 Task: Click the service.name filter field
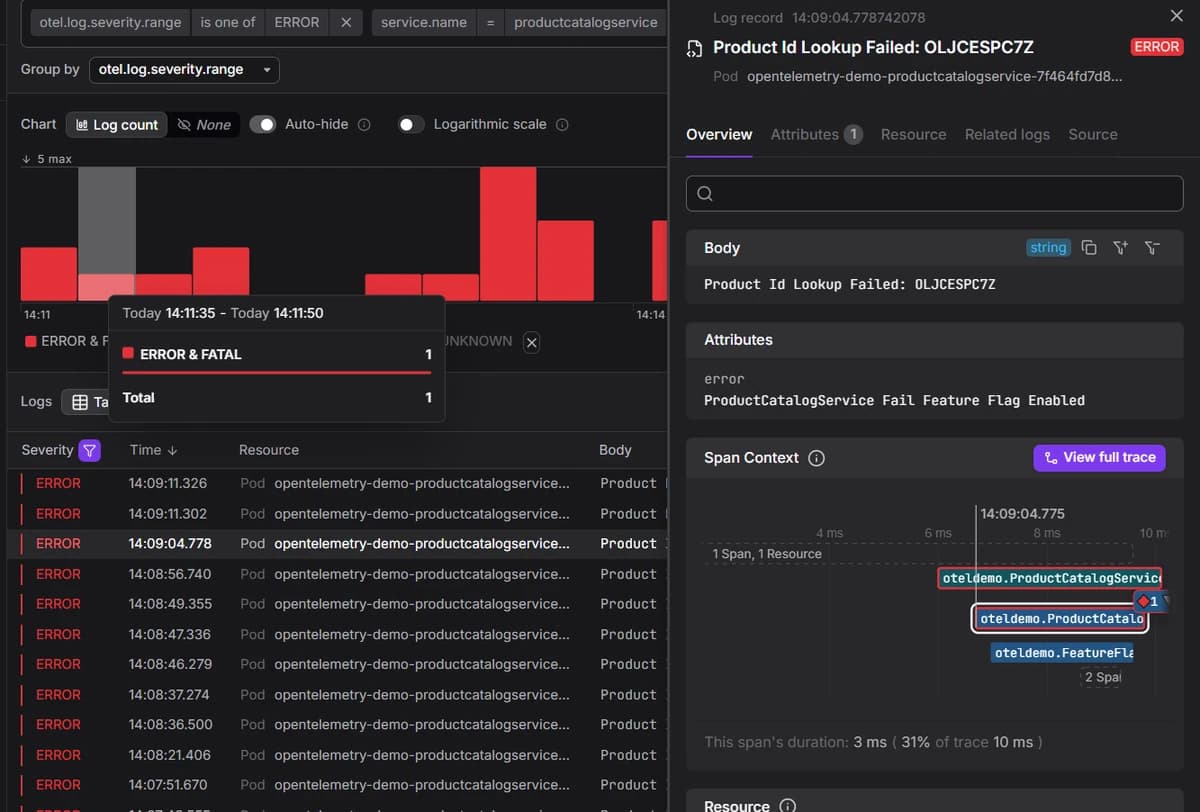424,22
